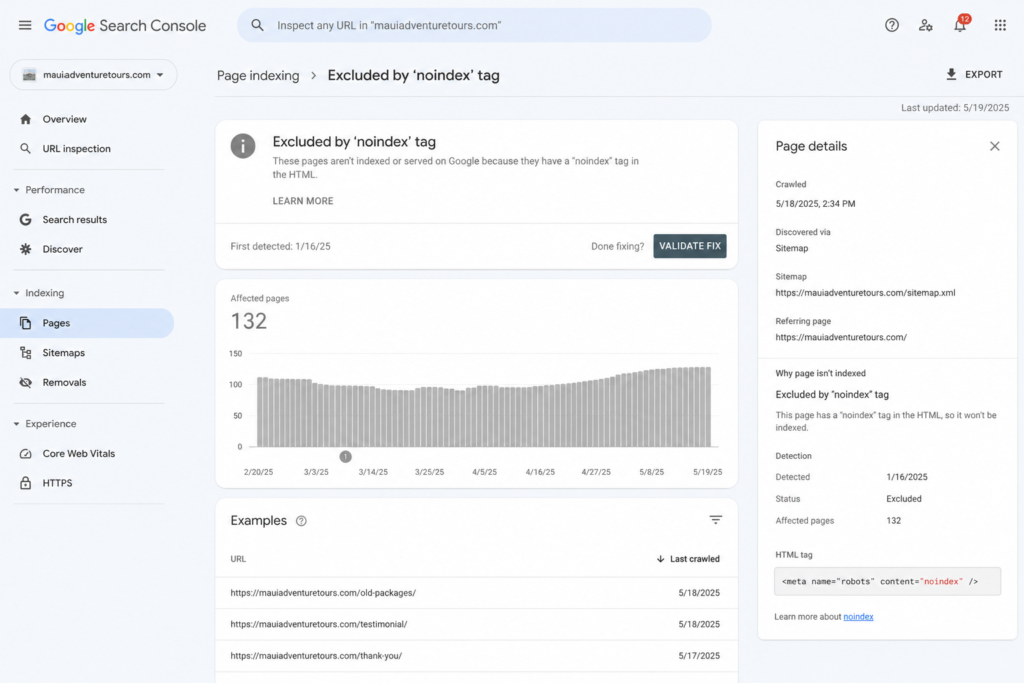Click the EXPORT button
Viewport: 1024px width, 683px height.
(x=974, y=74)
